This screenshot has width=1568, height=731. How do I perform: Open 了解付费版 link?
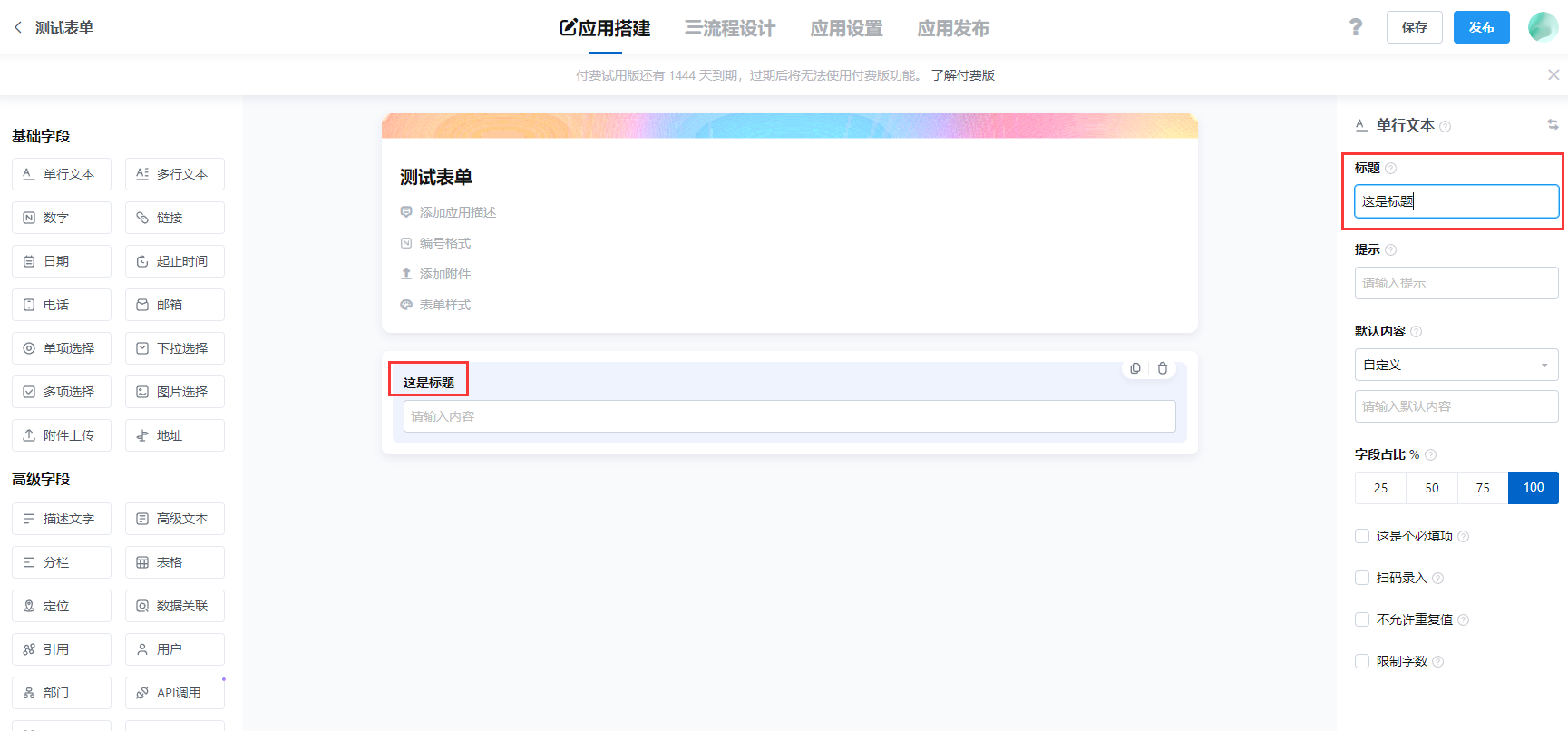pos(963,75)
